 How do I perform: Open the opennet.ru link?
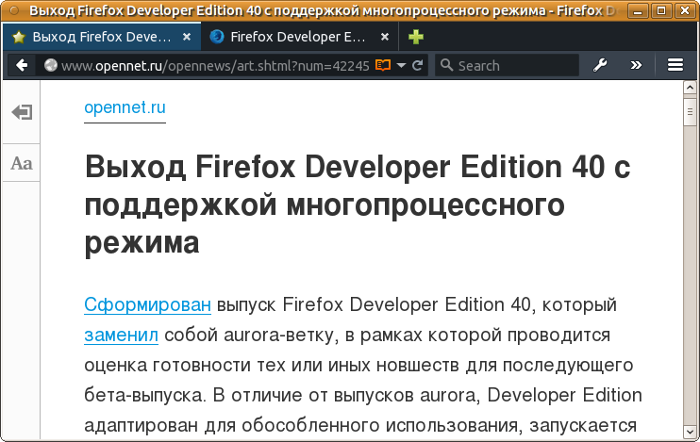point(125,108)
